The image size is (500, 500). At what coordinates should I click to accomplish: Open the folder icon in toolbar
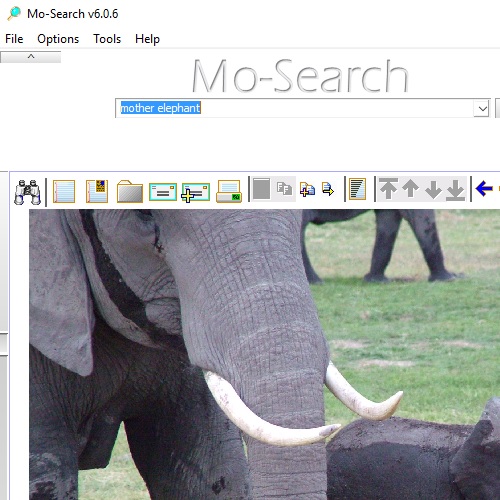tap(130, 191)
